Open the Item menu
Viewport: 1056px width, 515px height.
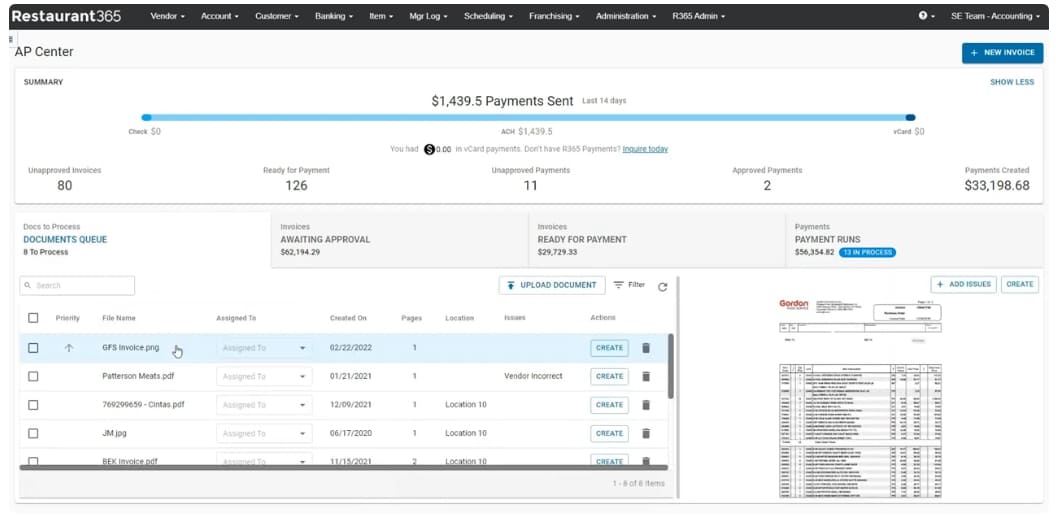381,16
